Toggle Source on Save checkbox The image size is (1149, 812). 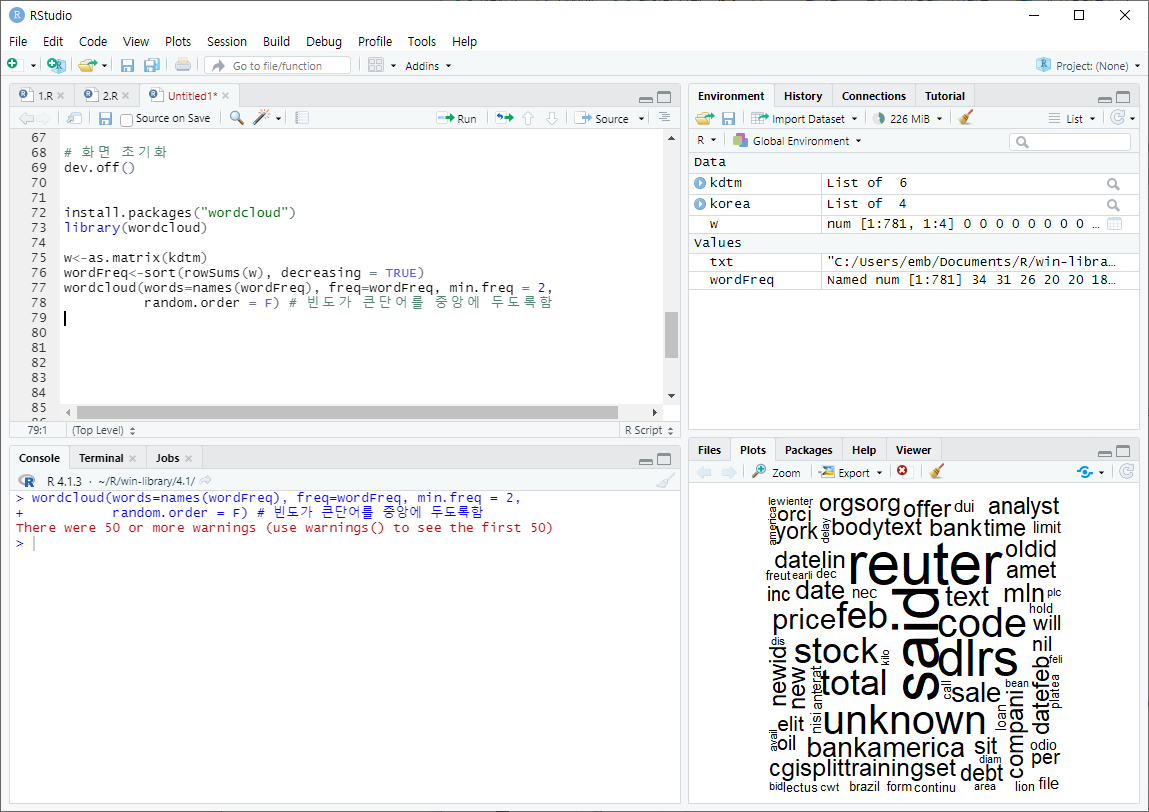pos(126,119)
